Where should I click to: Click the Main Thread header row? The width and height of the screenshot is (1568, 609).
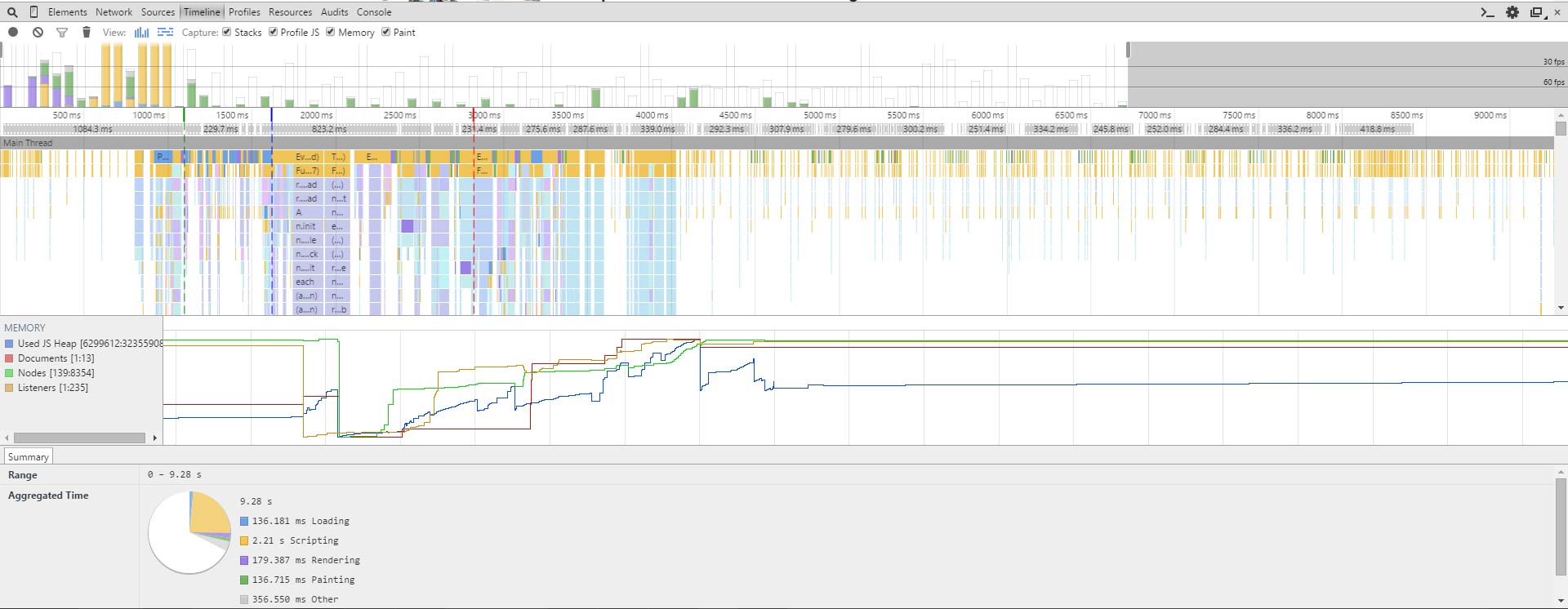pos(777,143)
